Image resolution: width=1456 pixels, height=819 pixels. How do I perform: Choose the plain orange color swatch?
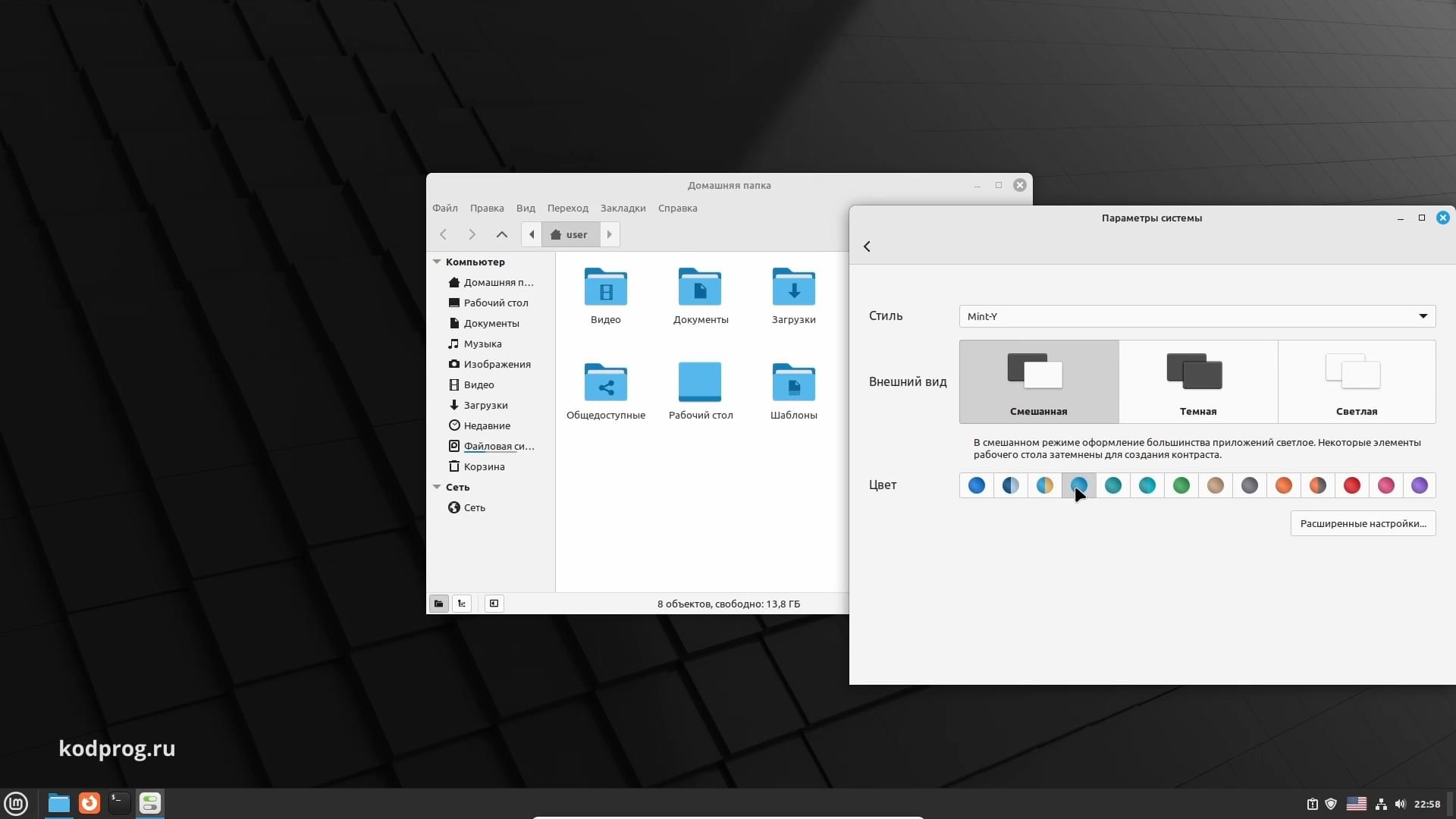pos(1284,485)
